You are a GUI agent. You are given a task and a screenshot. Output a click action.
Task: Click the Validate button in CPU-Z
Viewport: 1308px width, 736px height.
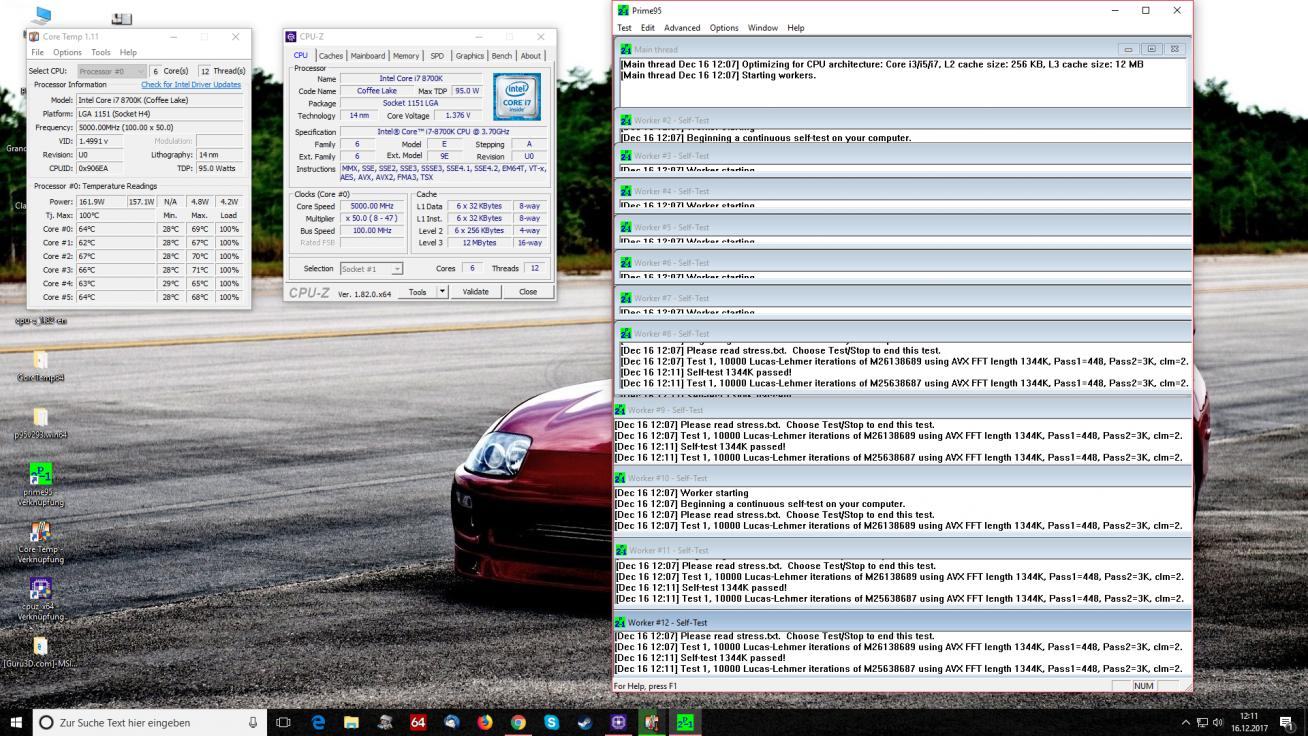tap(475, 292)
